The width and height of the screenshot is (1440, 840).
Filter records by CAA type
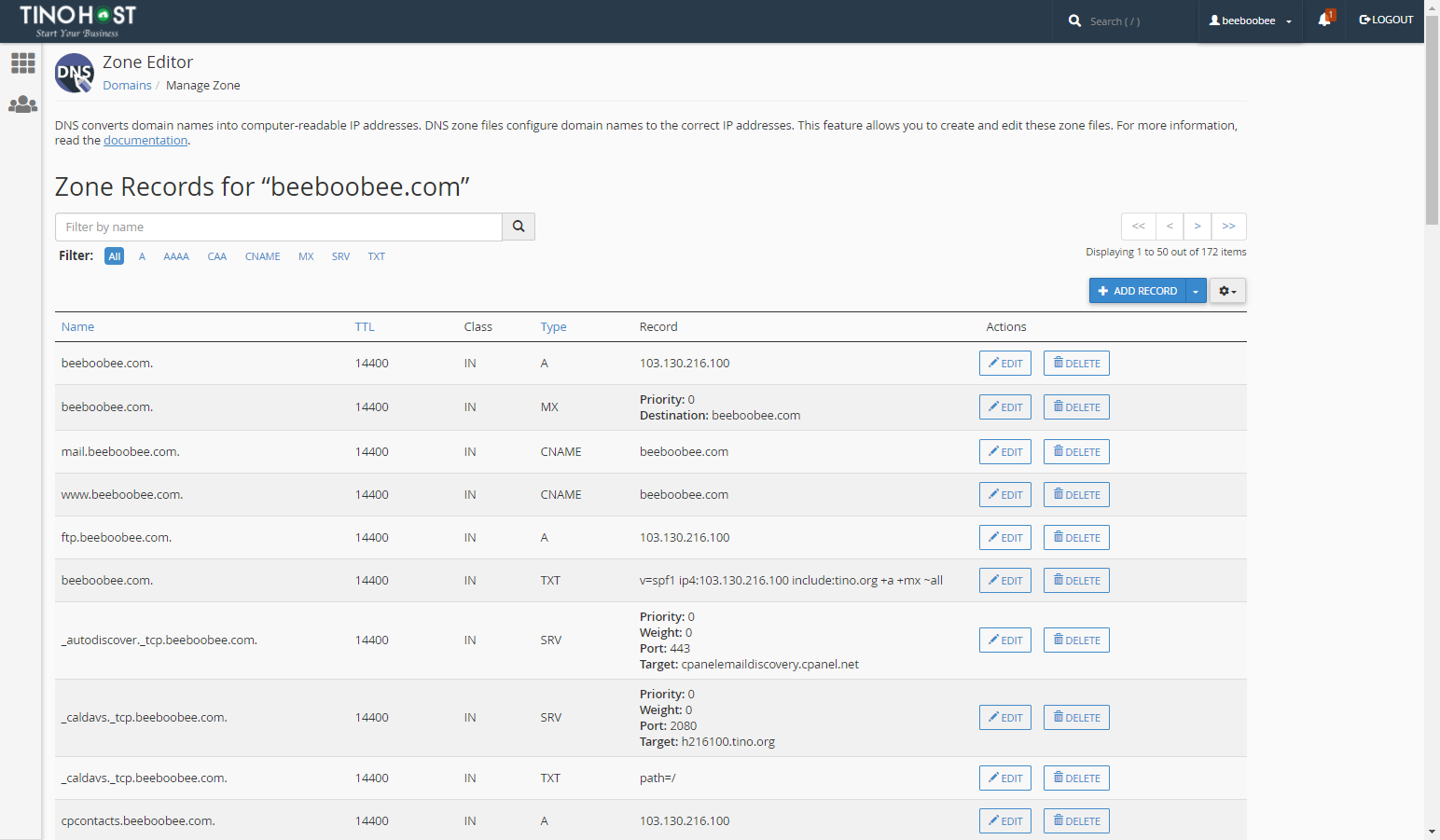coord(217,256)
